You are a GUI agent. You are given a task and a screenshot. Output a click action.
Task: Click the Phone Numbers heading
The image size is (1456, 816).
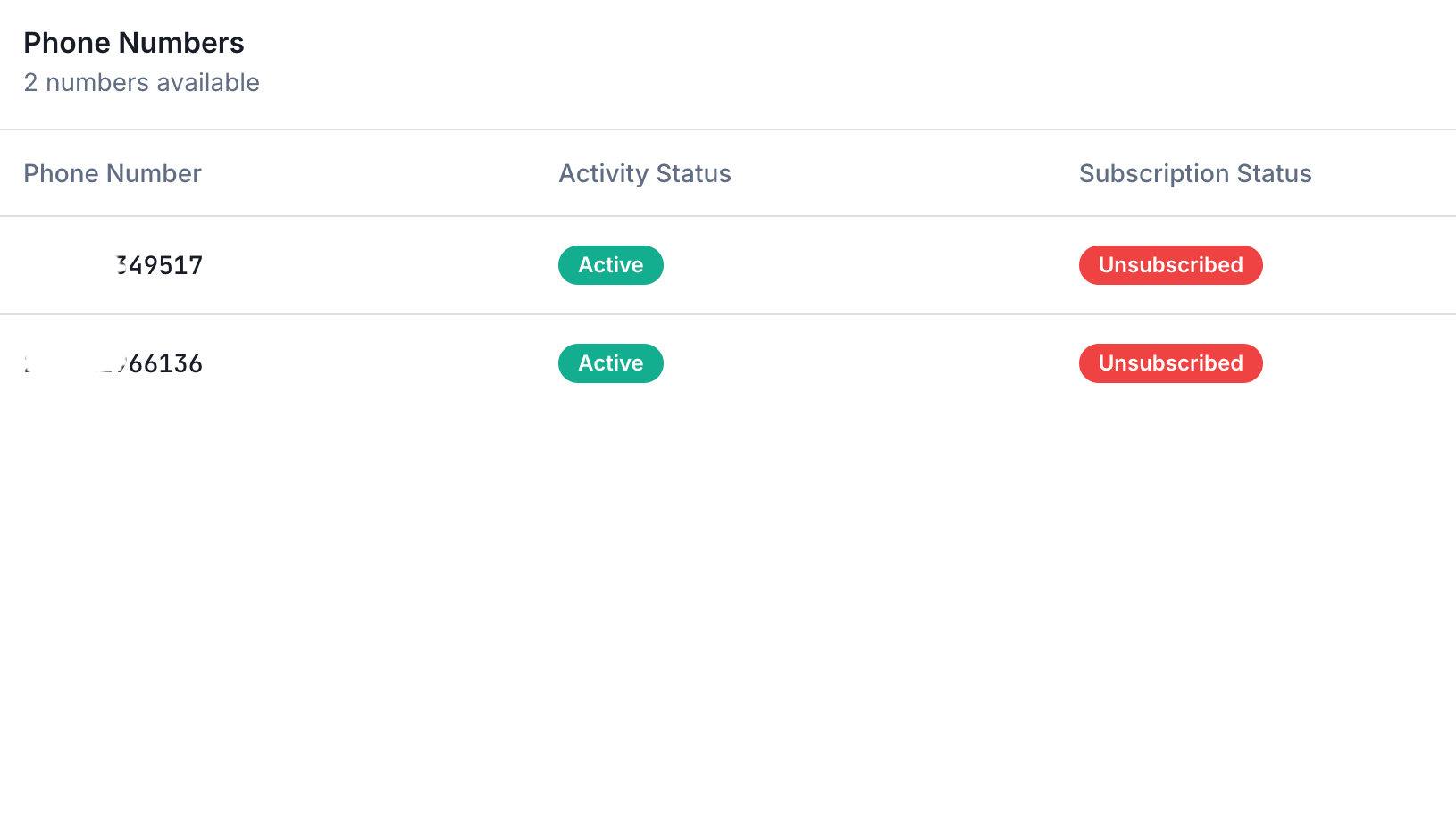point(134,43)
